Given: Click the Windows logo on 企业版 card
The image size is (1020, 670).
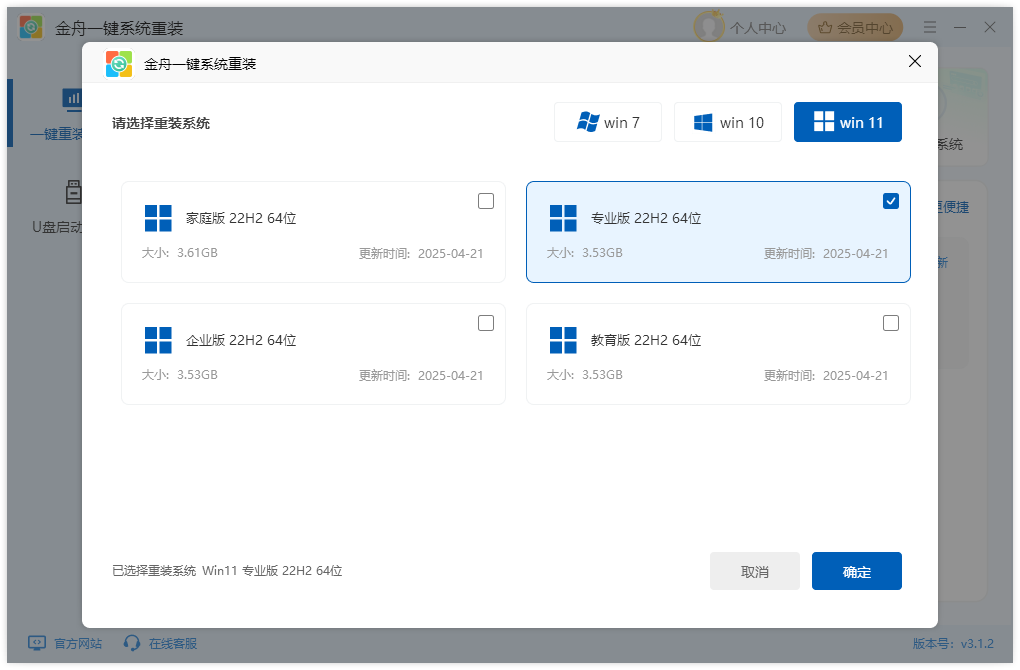Looking at the screenshot, I should (158, 340).
